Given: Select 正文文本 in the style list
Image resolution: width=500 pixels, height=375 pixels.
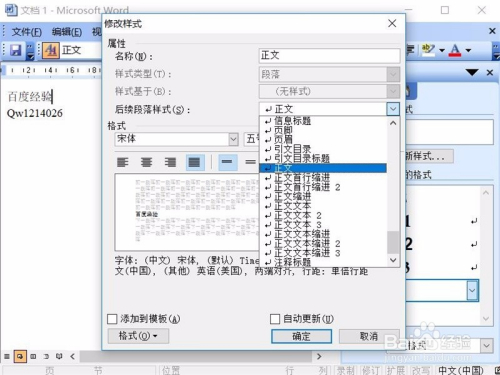Looking at the screenshot, I should coord(323,206).
